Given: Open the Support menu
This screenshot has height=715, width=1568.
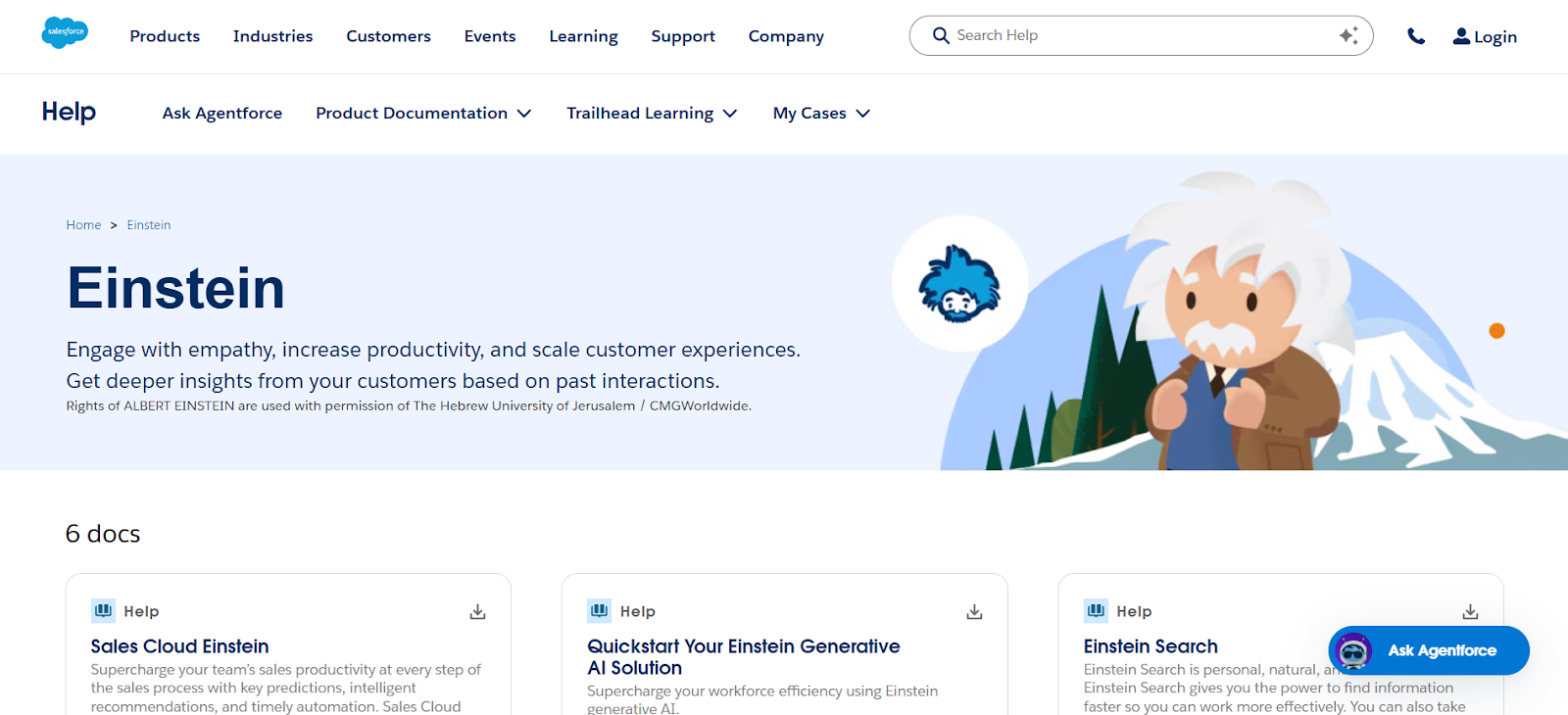Looking at the screenshot, I should coord(683,36).
